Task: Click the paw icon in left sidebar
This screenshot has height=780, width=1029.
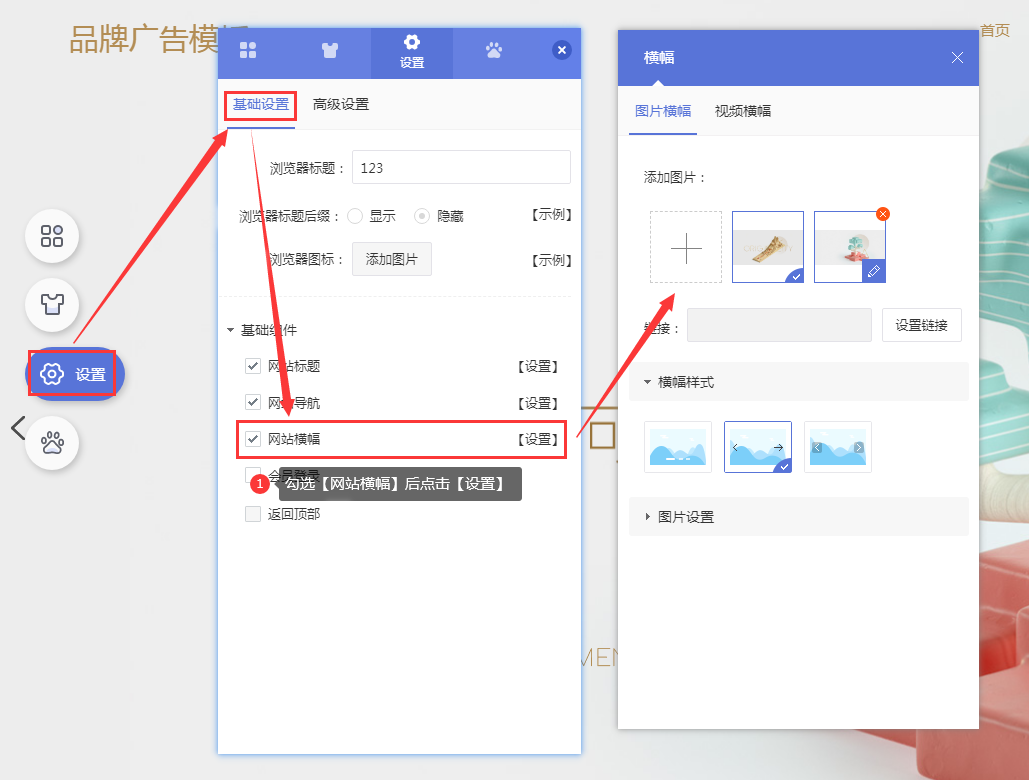Action: 52,443
